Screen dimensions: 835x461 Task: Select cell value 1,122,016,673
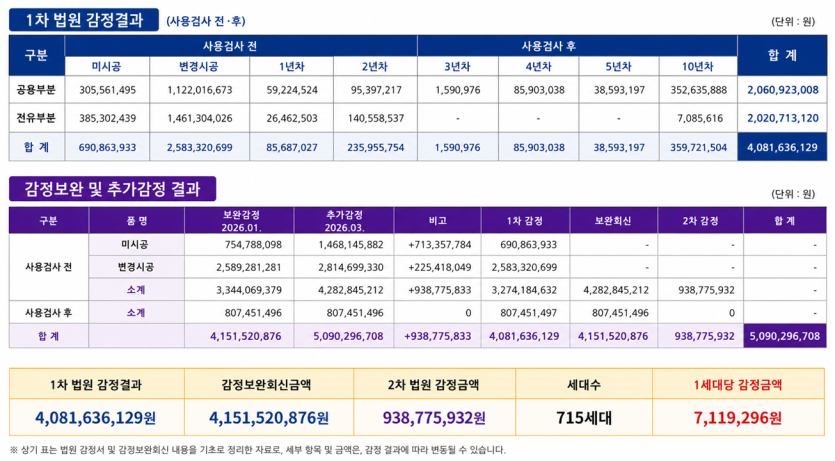click(x=200, y=90)
